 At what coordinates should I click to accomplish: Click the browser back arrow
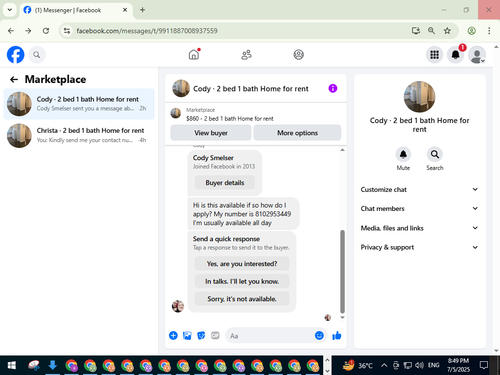coord(11,31)
